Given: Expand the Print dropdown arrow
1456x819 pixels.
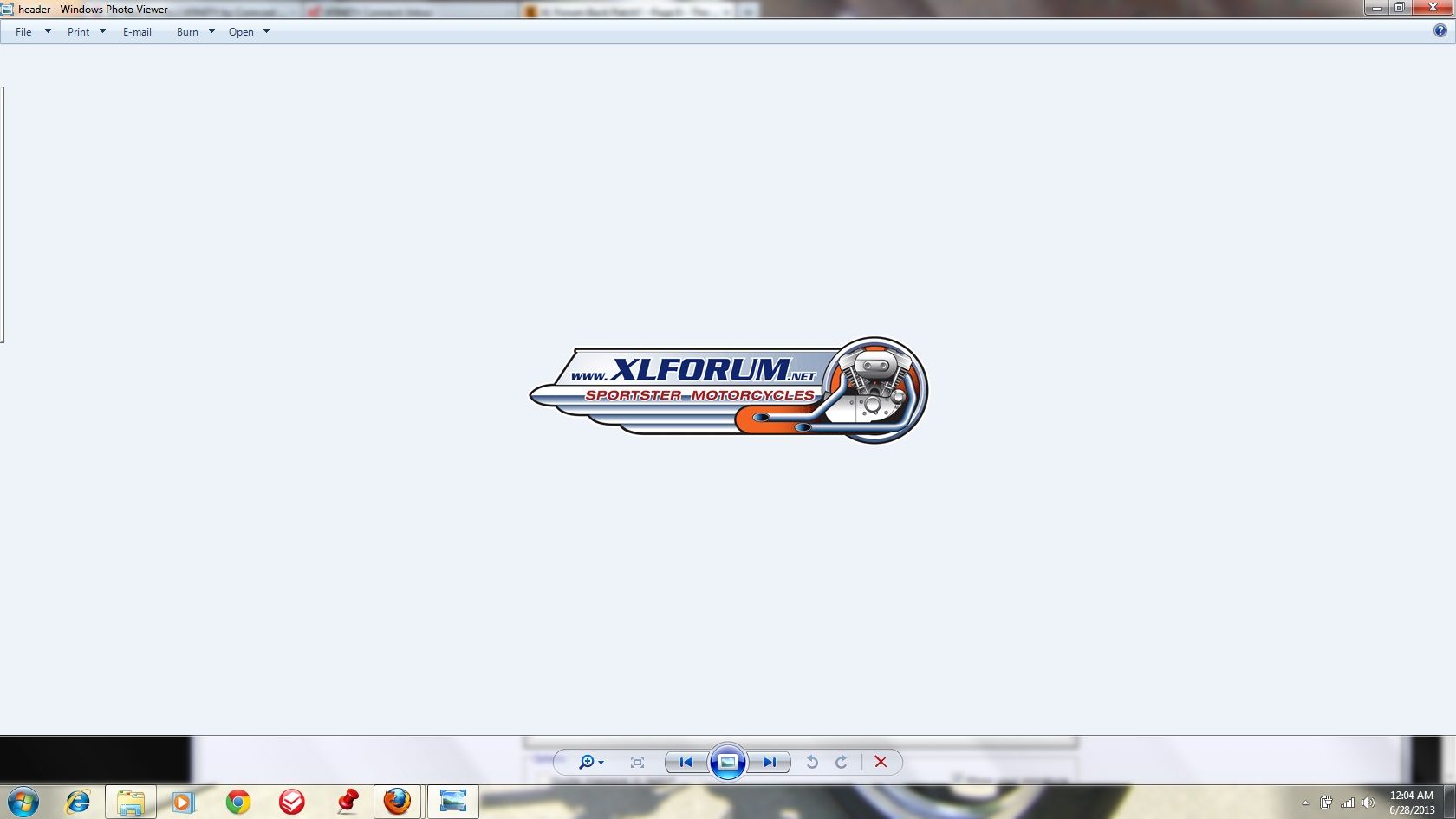Looking at the screenshot, I should [x=102, y=32].
